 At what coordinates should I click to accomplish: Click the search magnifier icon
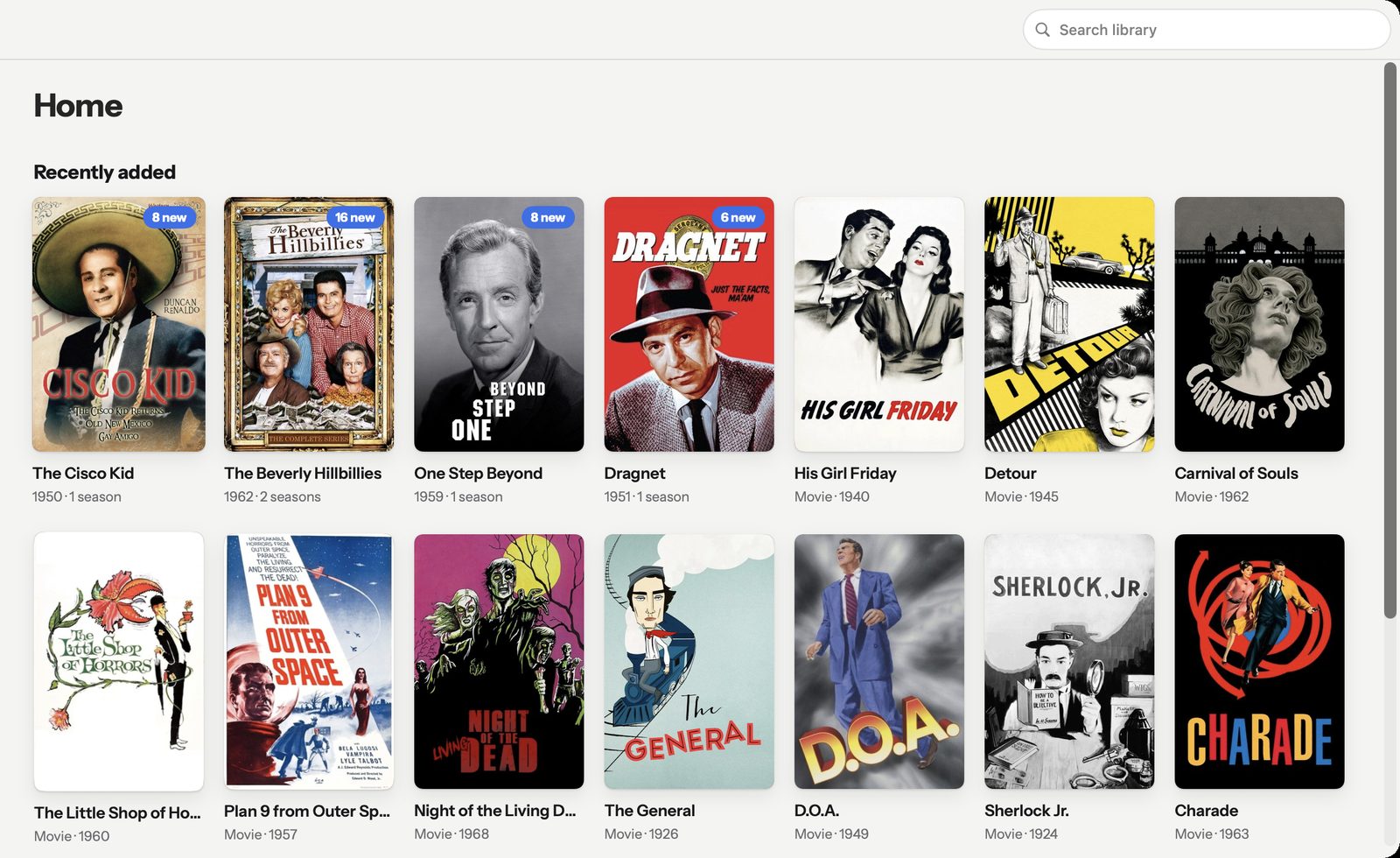1042,30
